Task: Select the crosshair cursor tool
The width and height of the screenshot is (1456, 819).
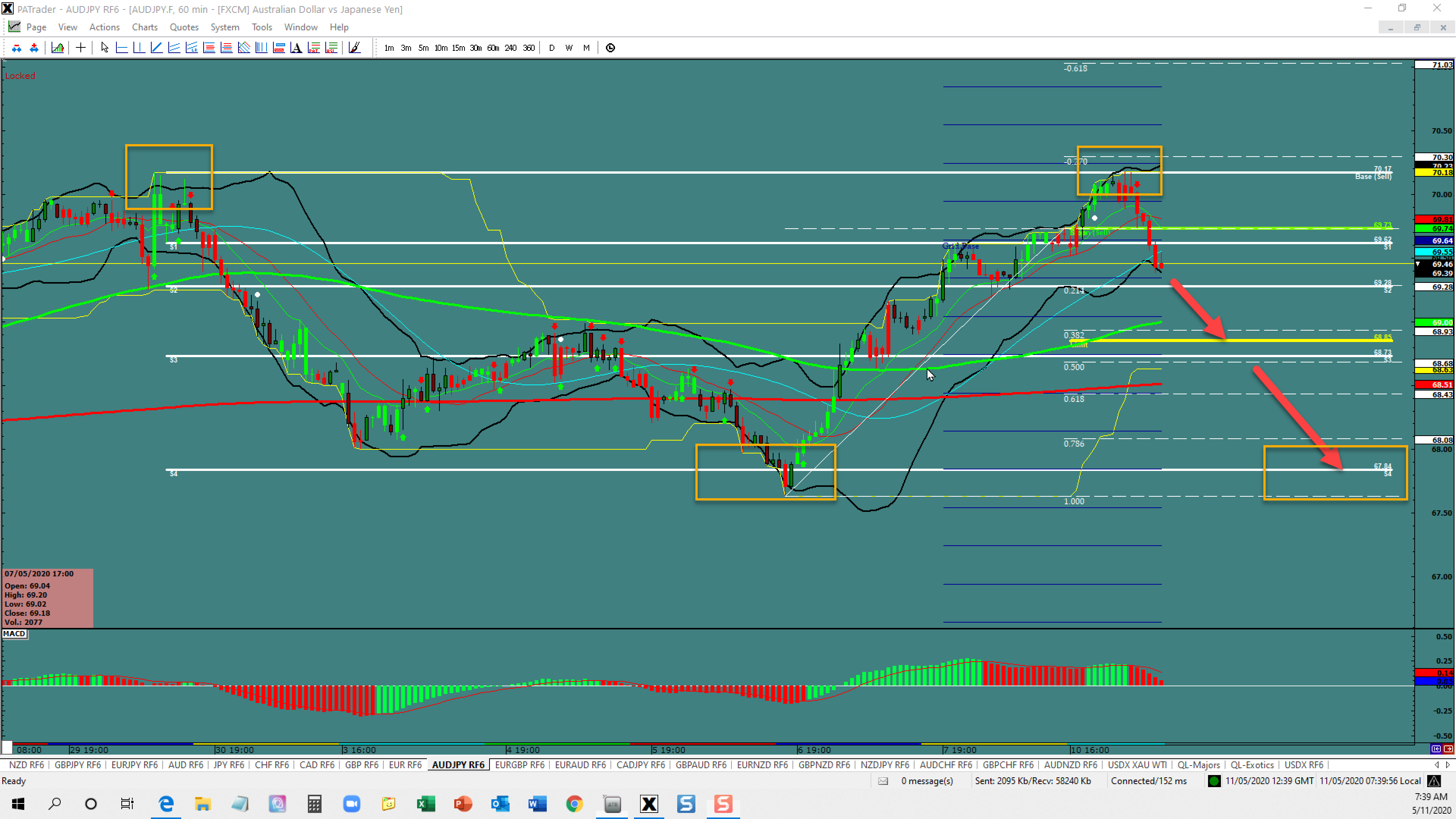Action: (80, 47)
